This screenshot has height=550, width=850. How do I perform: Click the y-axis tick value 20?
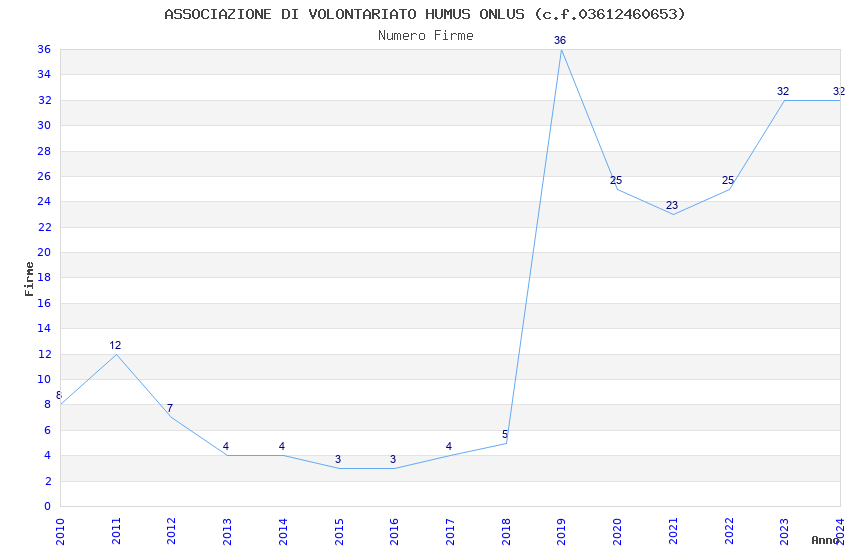click(44, 253)
